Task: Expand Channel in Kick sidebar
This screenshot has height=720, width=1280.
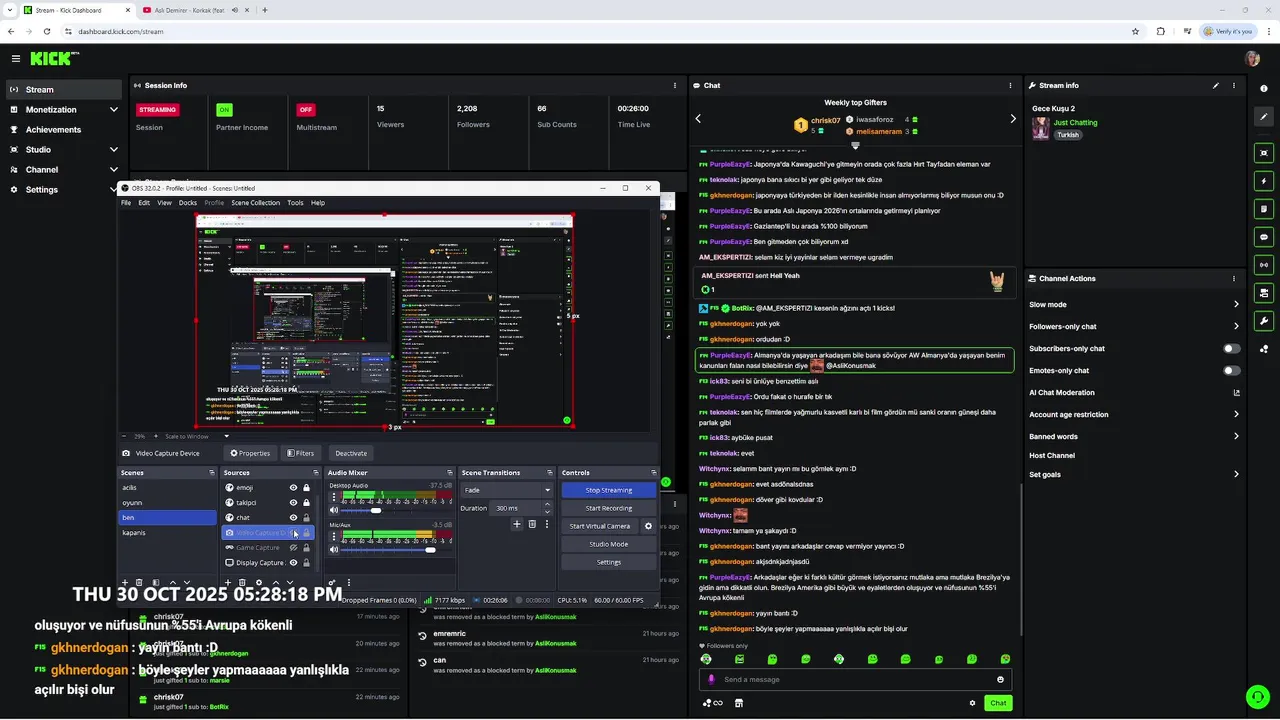Action: (114, 170)
